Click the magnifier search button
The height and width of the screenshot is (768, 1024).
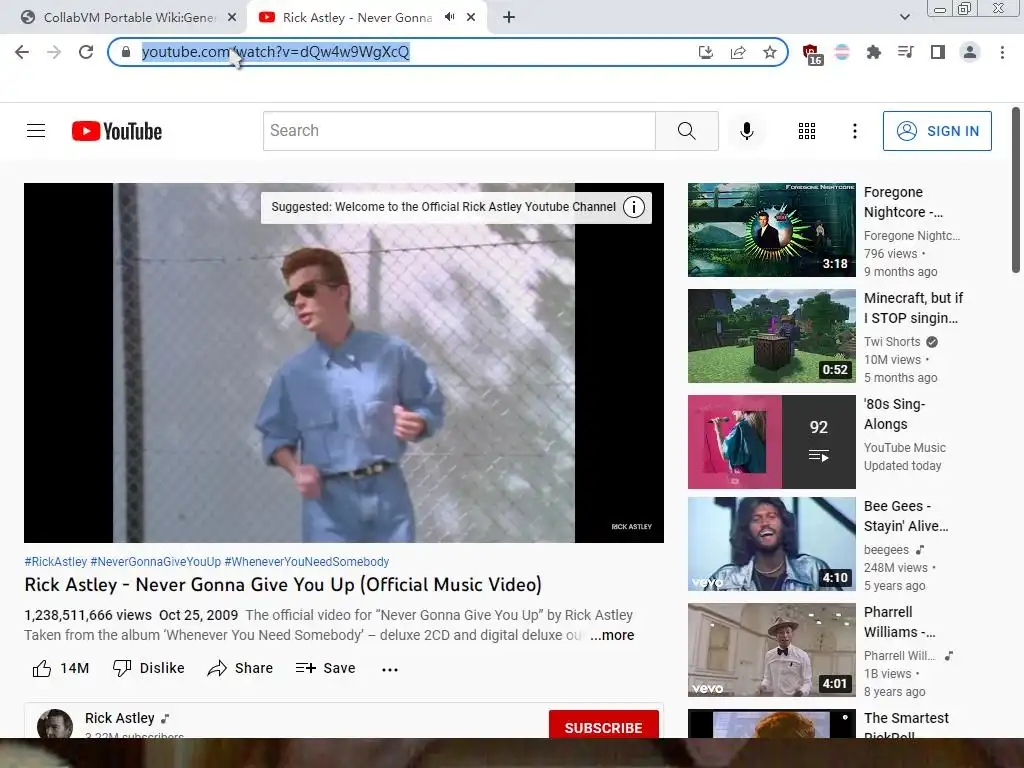point(686,131)
